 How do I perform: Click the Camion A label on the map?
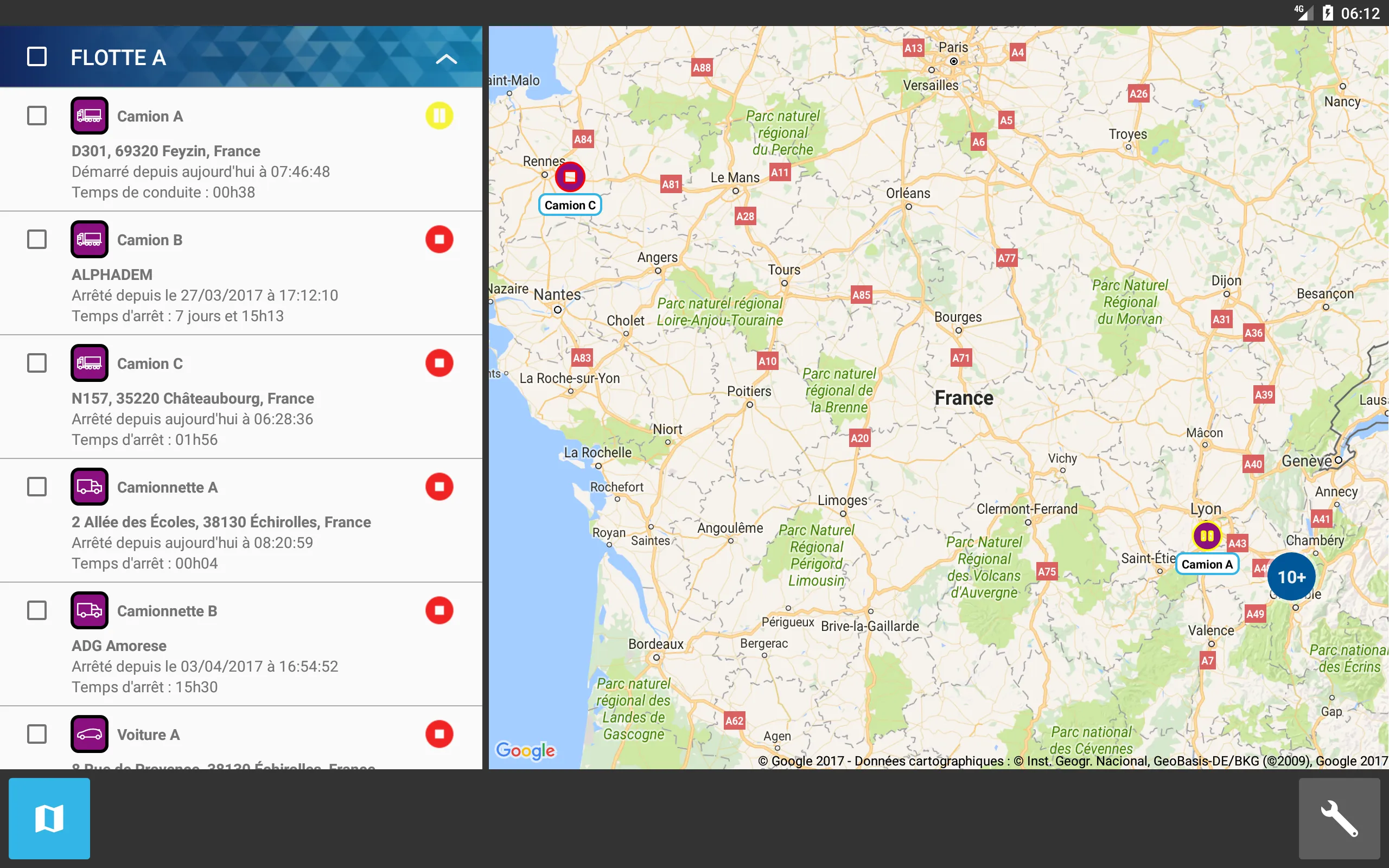tap(1207, 564)
